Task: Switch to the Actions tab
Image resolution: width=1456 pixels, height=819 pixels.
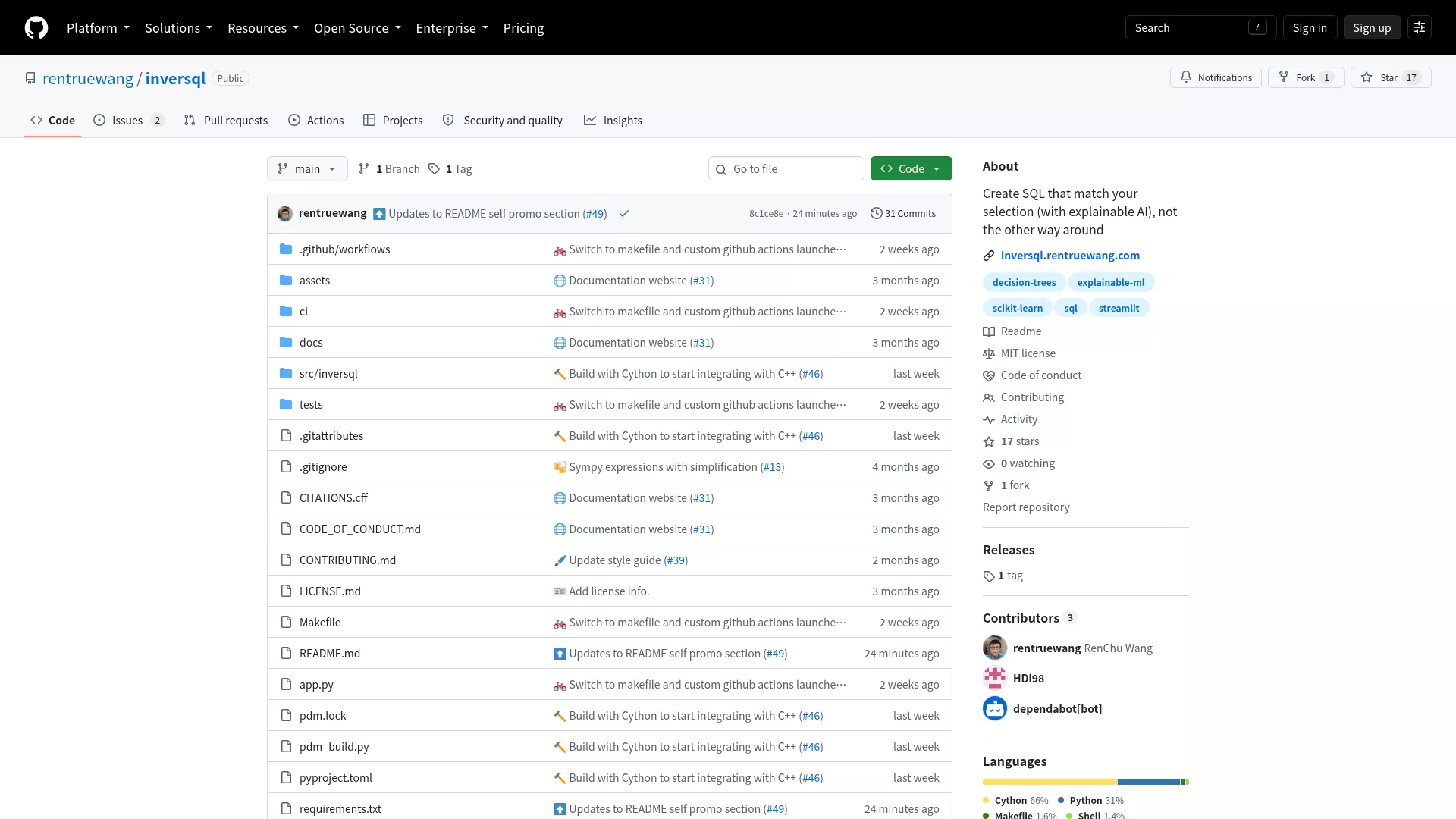Action: tap(316, 121)
